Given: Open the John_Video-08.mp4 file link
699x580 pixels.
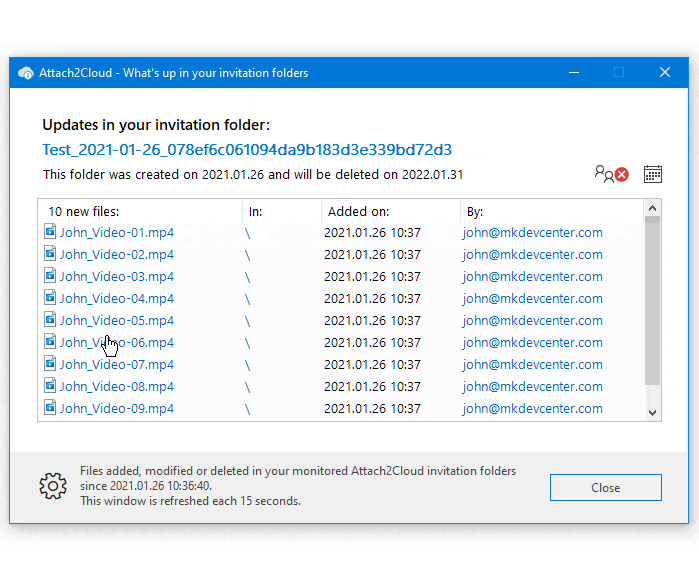Looking at the screenshot, I should click(x=117, y=387).
